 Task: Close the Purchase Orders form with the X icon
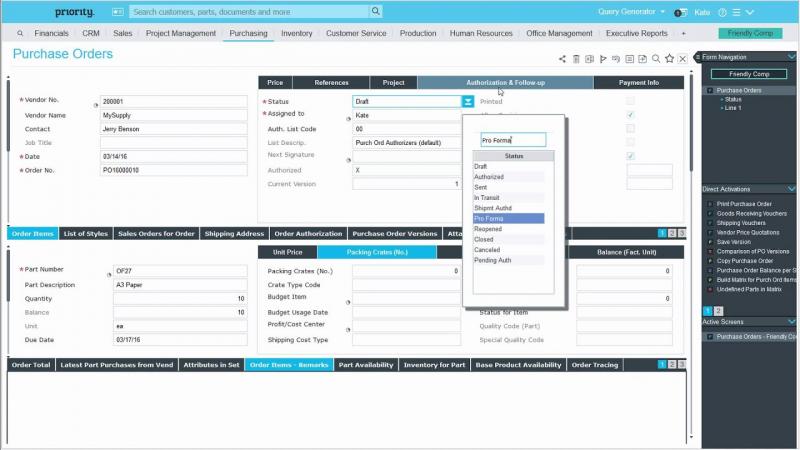click(683, 59)
